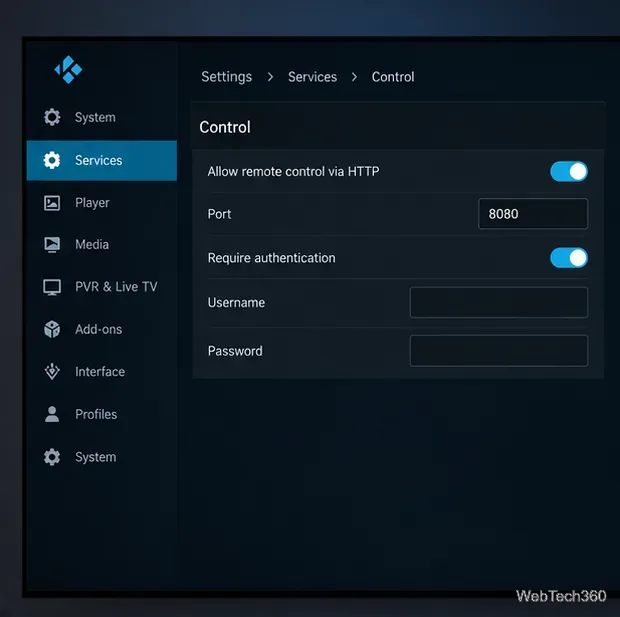
Task: Click the 'Password' label text
Action: point(235,351)
